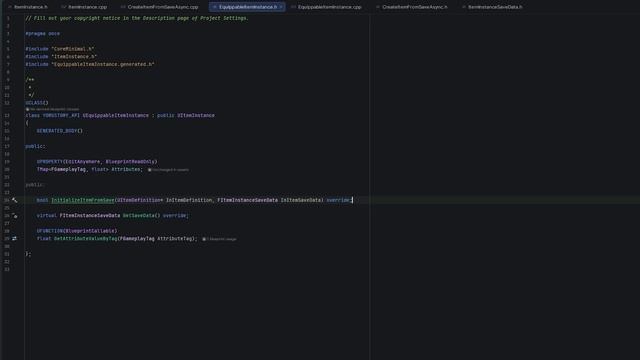Click the Attributes variable name
The image size is (640, 360).
pos(126,169)
